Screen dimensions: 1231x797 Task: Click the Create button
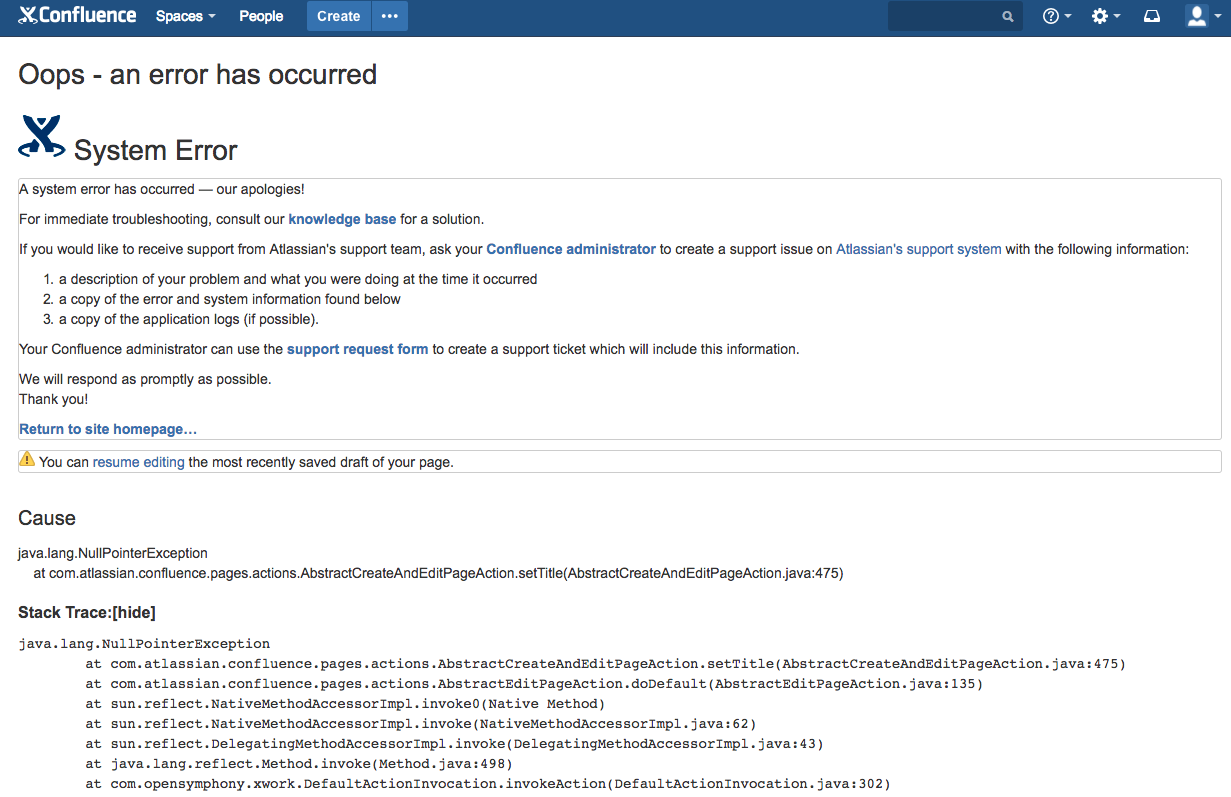(x=338, y=16)
